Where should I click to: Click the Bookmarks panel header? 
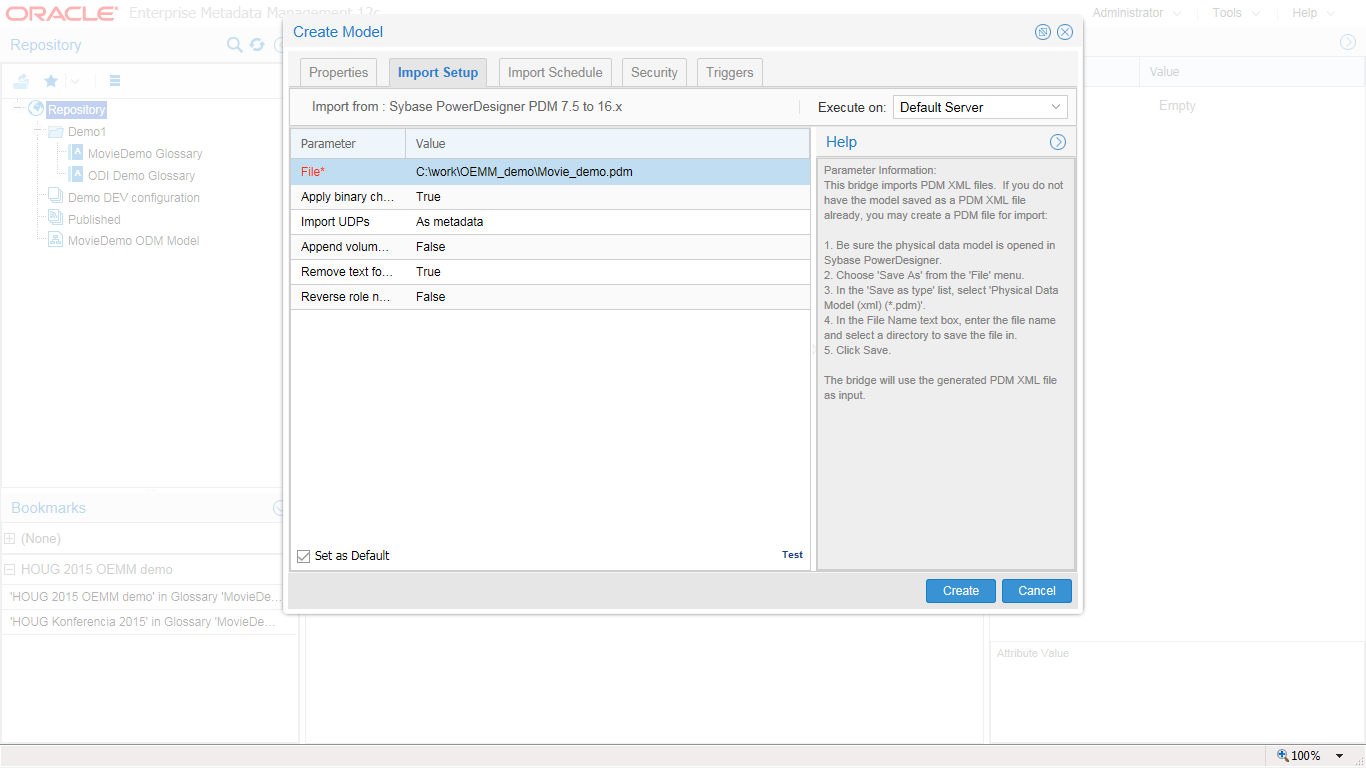pyautogui.click(x=48, y=508)
